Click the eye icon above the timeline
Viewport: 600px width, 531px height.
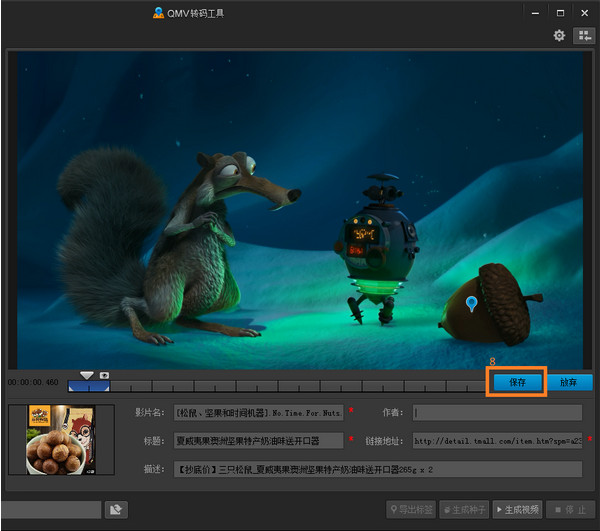pyautogui.click(x=104, y=375)
